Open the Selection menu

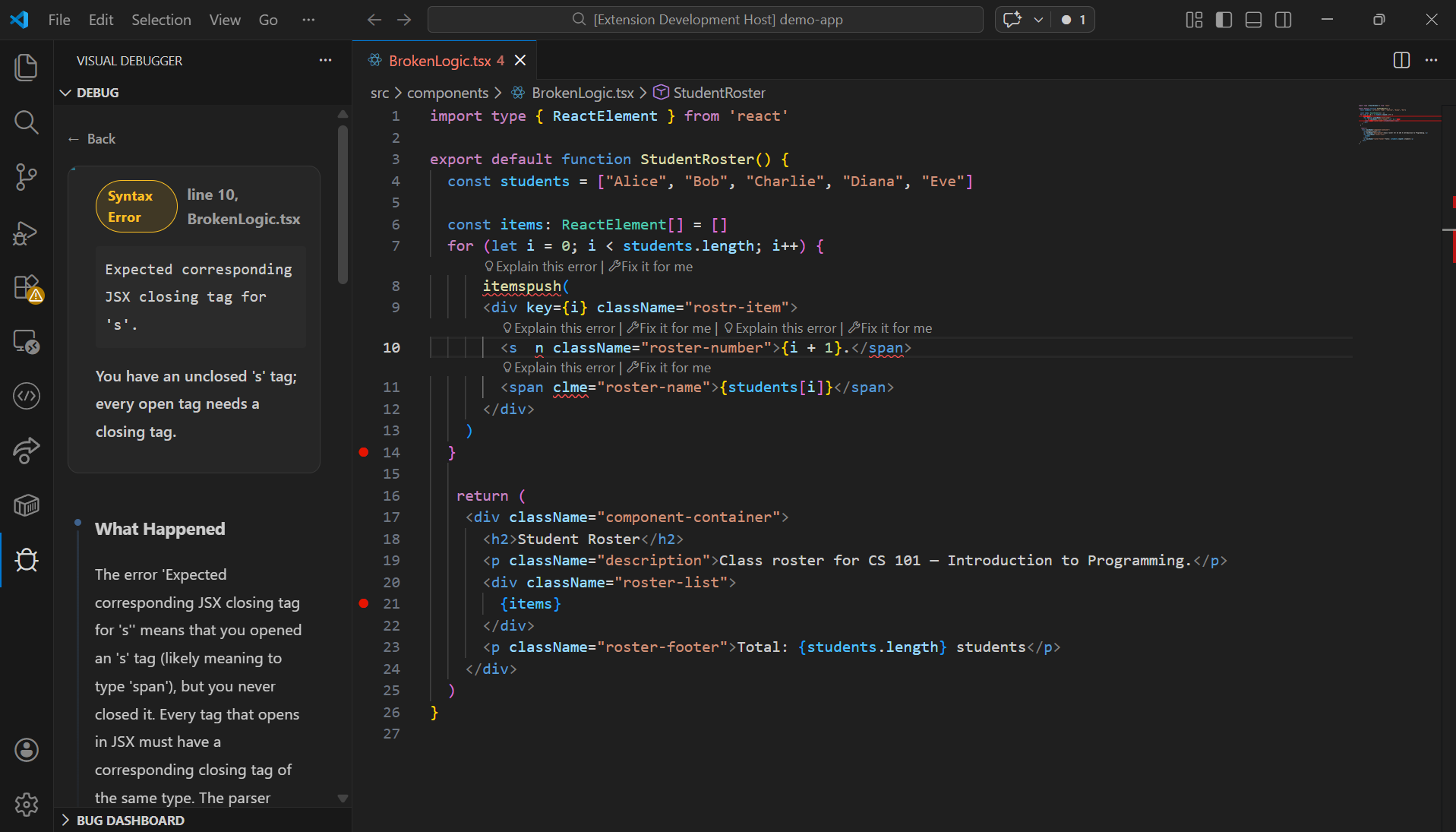tap(161, 20)
